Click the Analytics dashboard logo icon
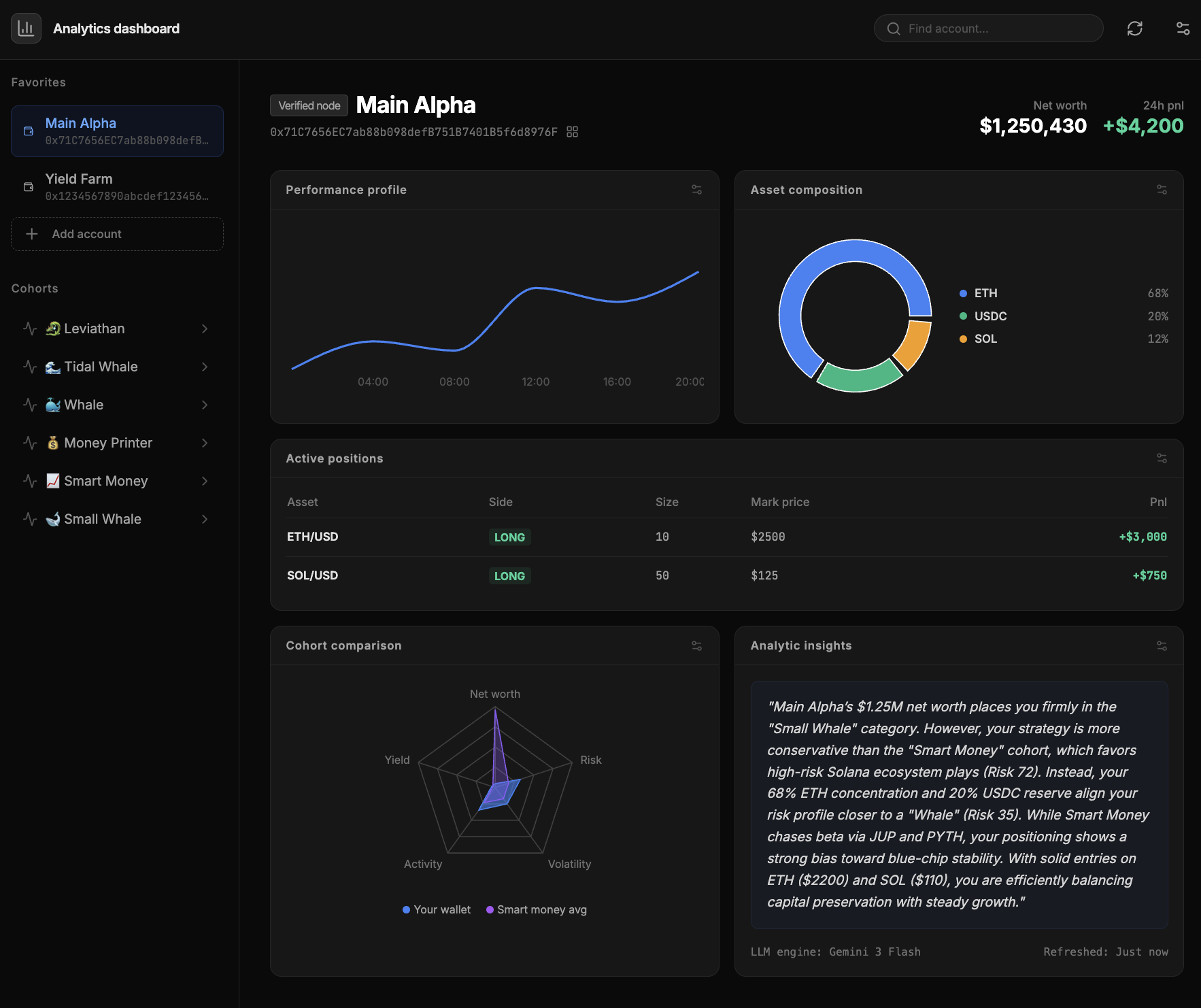The image size is (1201, 1008). pos(26,29)
